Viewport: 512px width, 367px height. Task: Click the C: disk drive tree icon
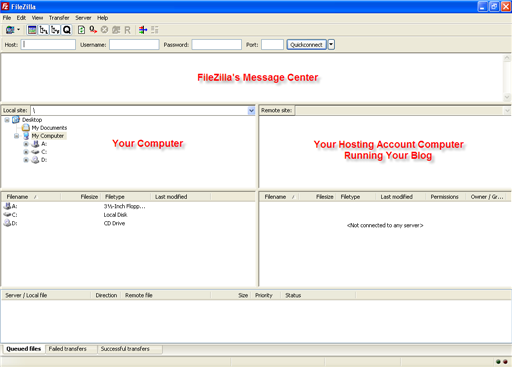pos(35,152)
